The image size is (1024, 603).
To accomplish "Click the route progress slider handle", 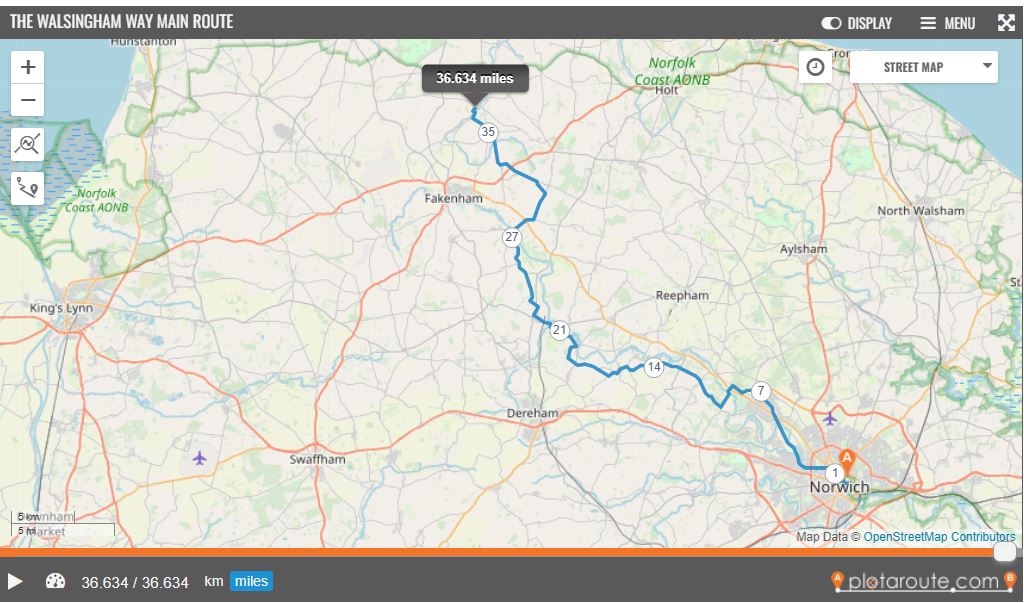I will pyautogui.click(x=1004, y=552).
